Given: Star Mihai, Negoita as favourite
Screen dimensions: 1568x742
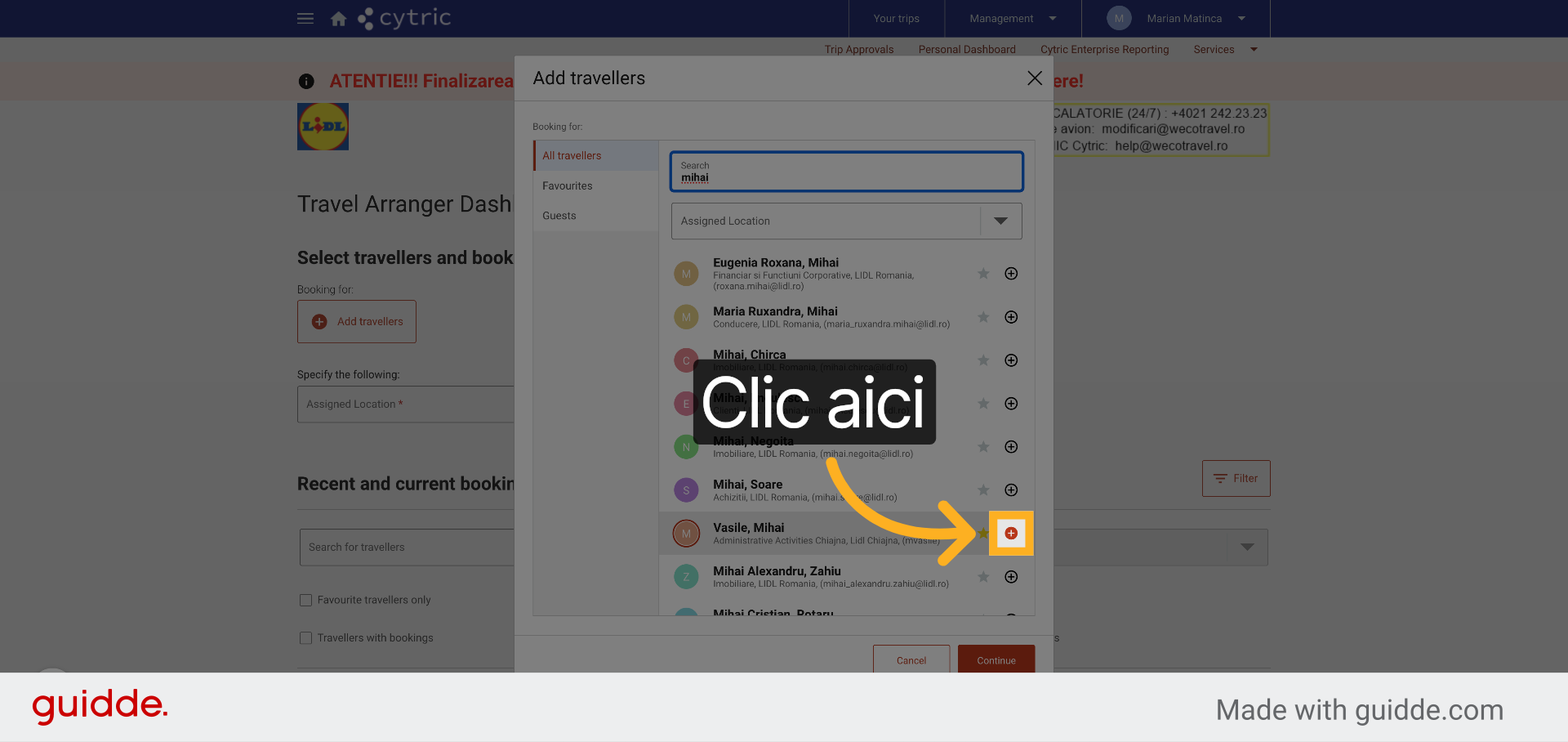Looking at the screenshot, I should pyautogui.click(x=983, y=447).
